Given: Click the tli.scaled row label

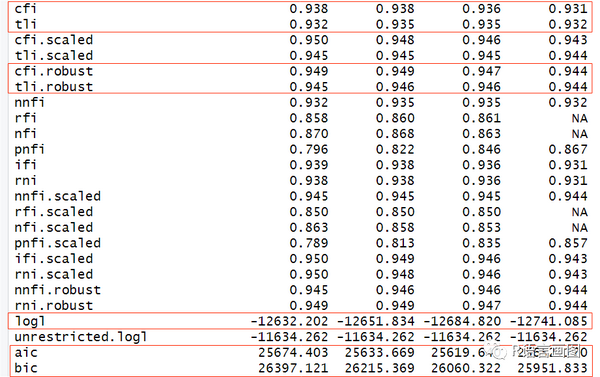Looking at the screenshot, I should click(54, 55).
